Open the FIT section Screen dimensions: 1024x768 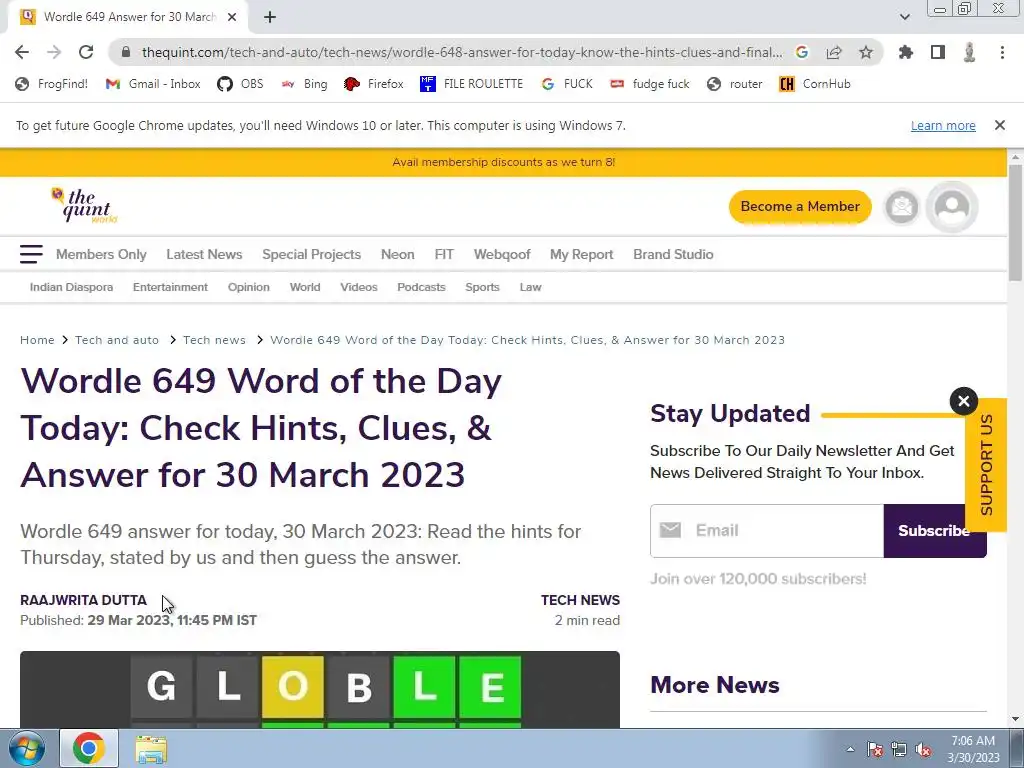tap(444, 254)
